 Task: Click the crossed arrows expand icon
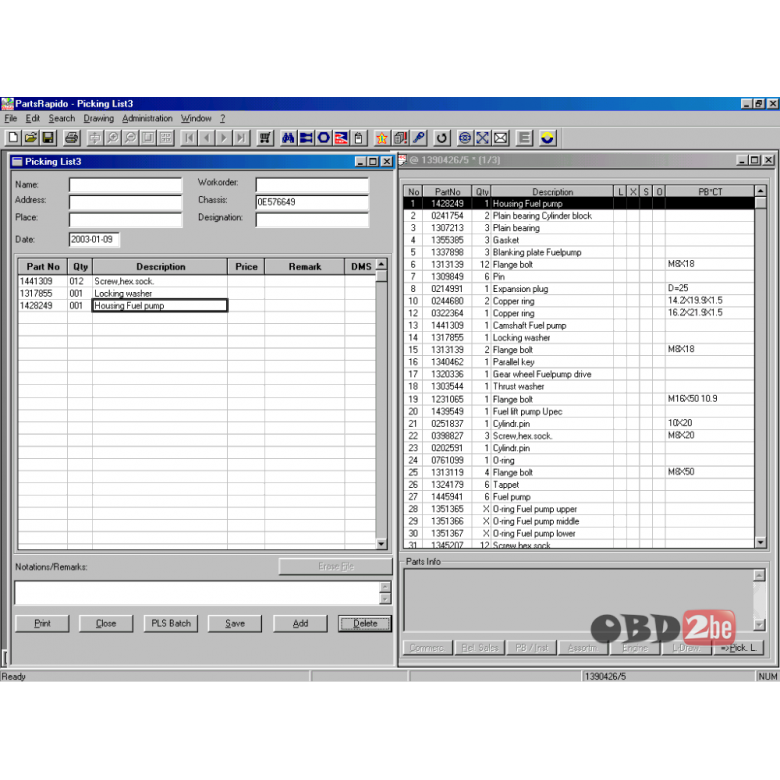tap(483, 138)
